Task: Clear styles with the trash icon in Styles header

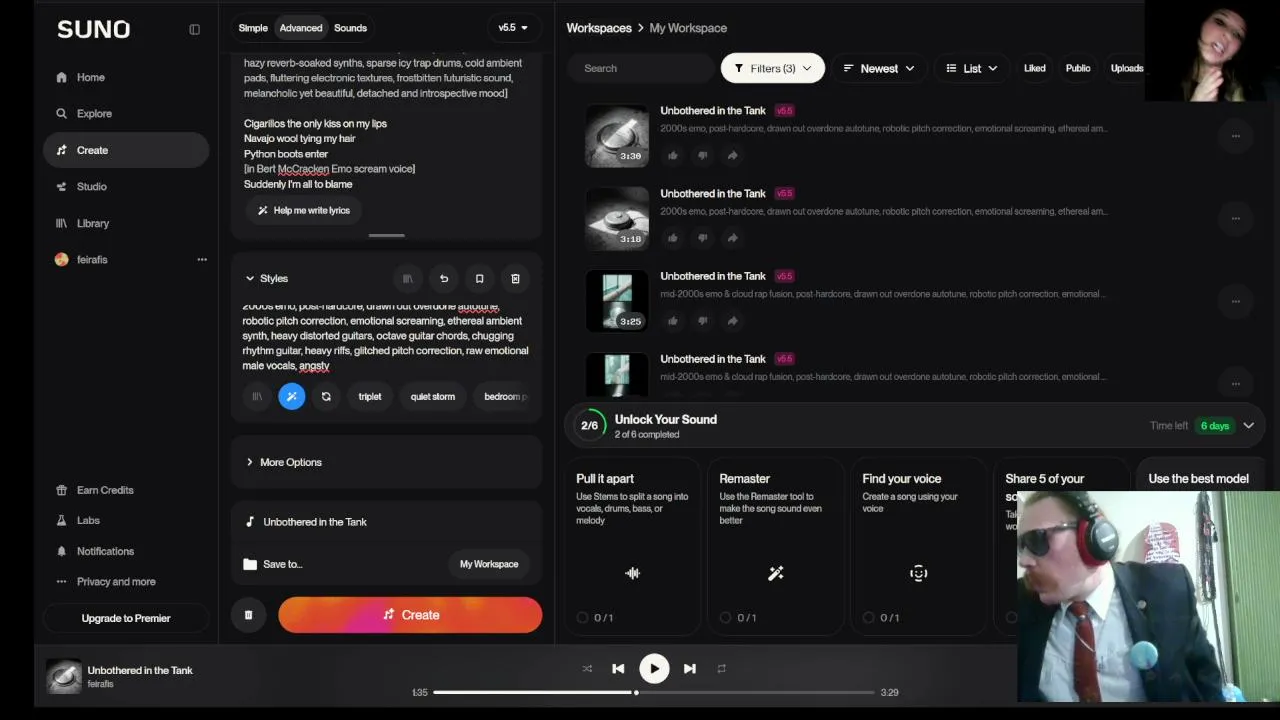Action: [x=515, y=279]
